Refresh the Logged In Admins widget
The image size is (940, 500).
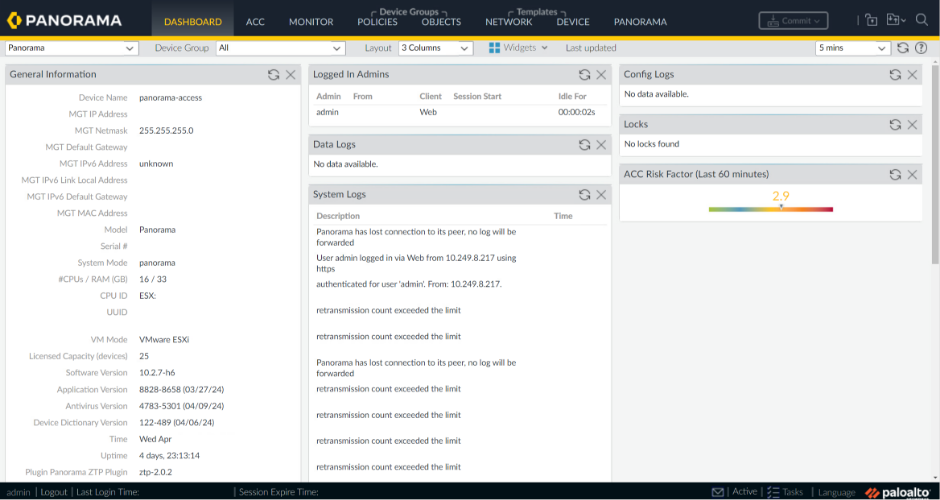tap(585, 74)
